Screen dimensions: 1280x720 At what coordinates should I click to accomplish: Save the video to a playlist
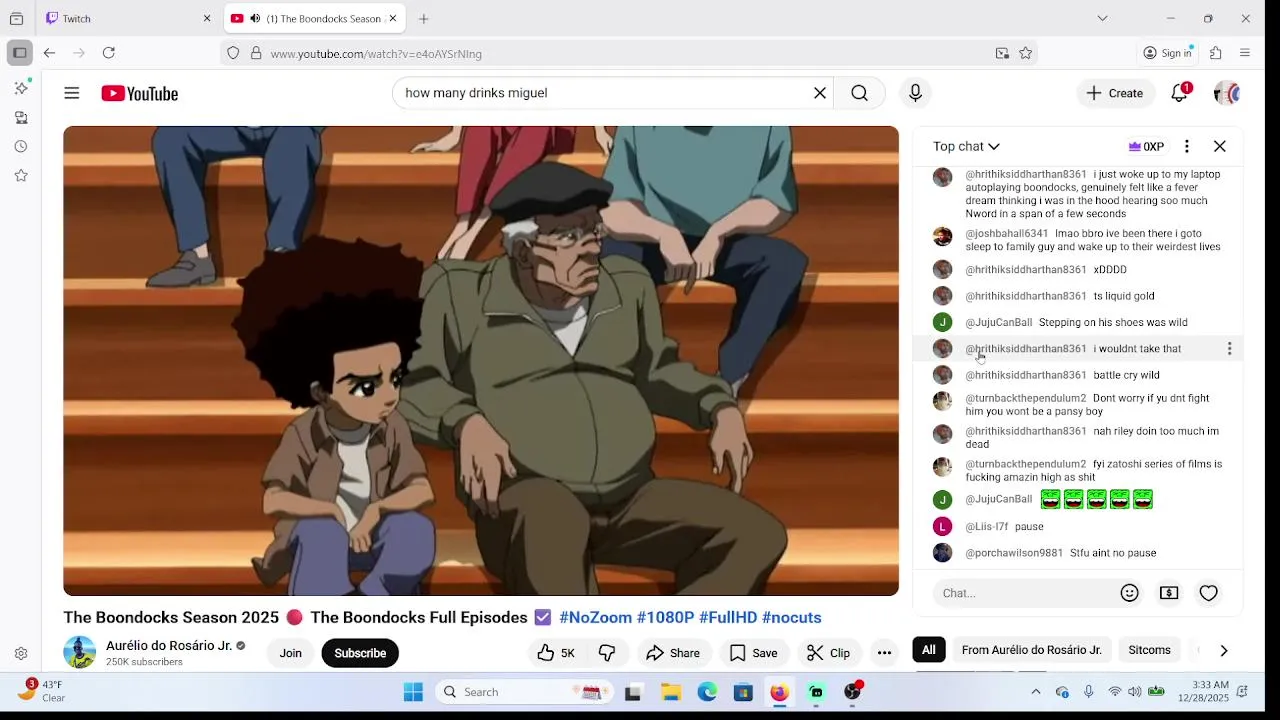[x=753, y=653]
